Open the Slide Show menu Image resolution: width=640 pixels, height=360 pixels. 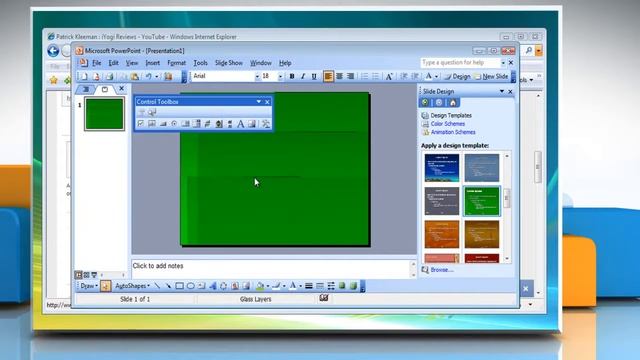point(229,63)
